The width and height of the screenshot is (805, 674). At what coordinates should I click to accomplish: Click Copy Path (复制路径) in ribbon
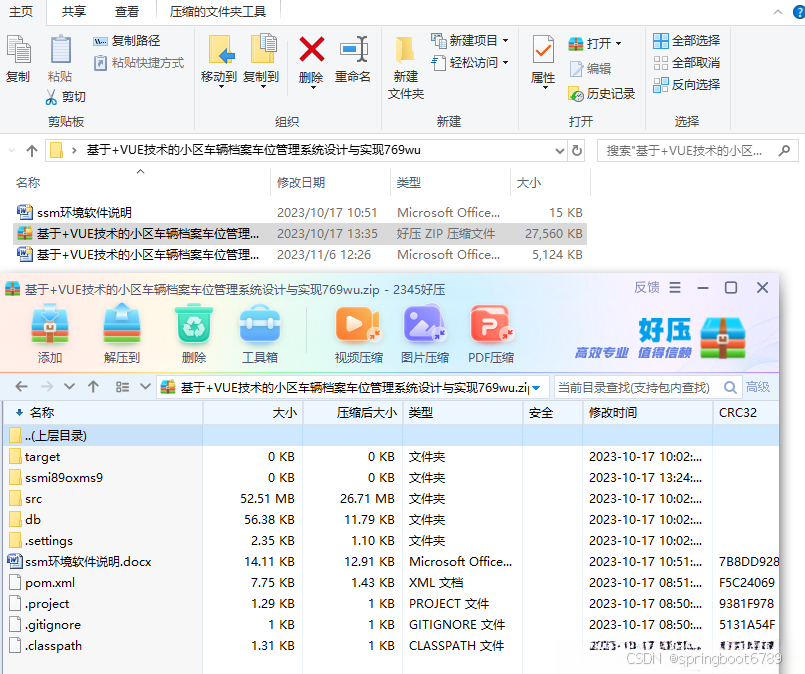click(127, 41)
